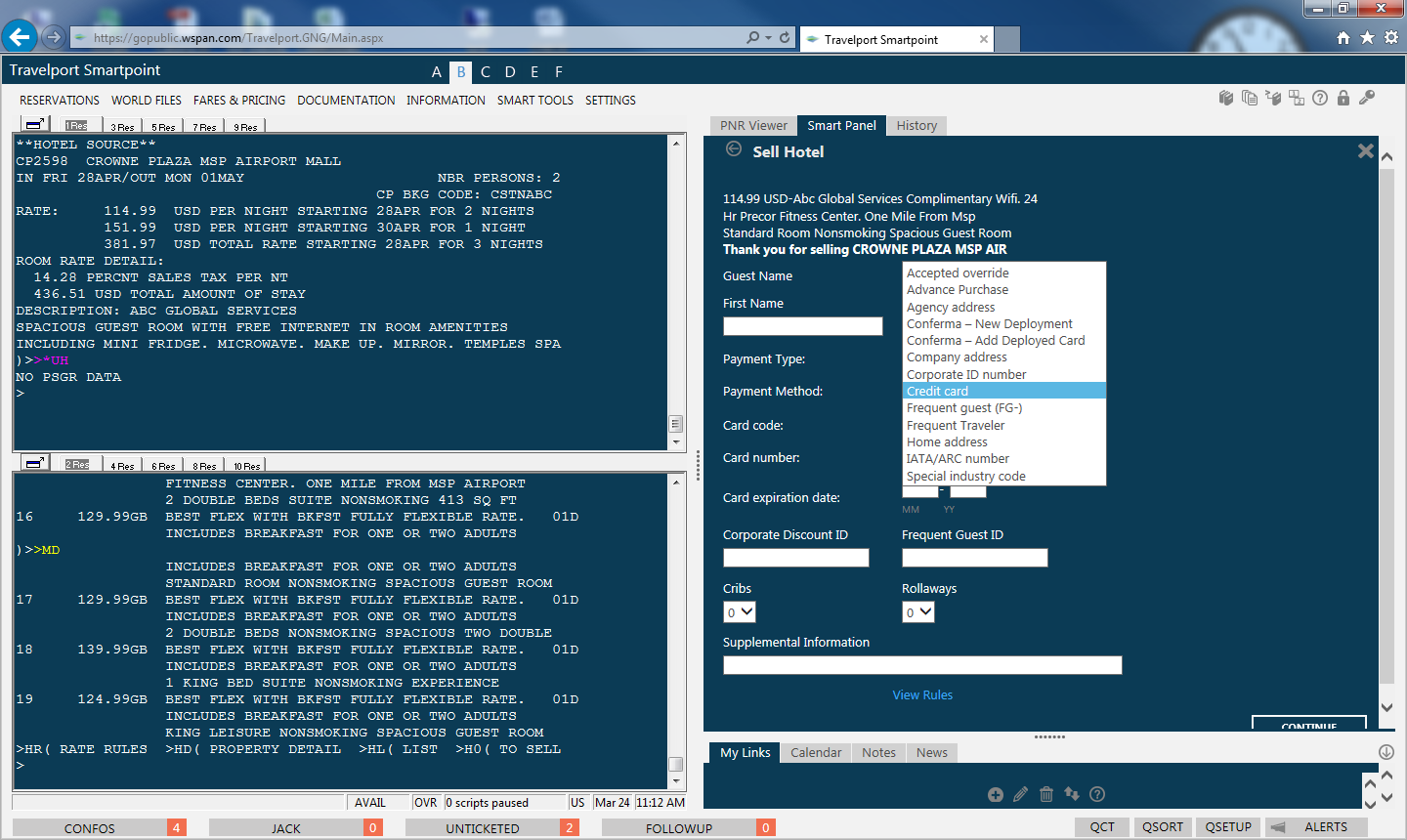
Task: Open the My Links help question icon
Action: (x=1097, y=795)
